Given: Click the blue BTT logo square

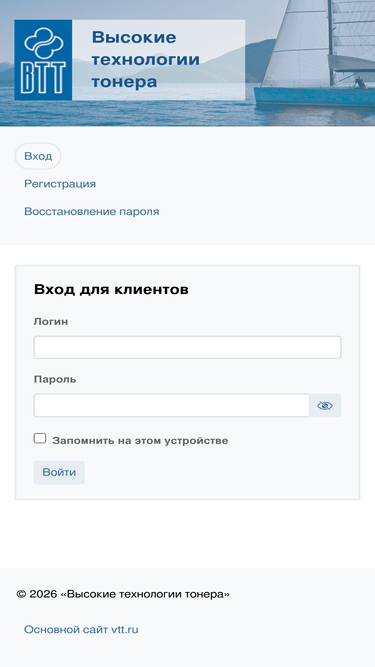Looking at the screenshot, I should coord(43,60).
